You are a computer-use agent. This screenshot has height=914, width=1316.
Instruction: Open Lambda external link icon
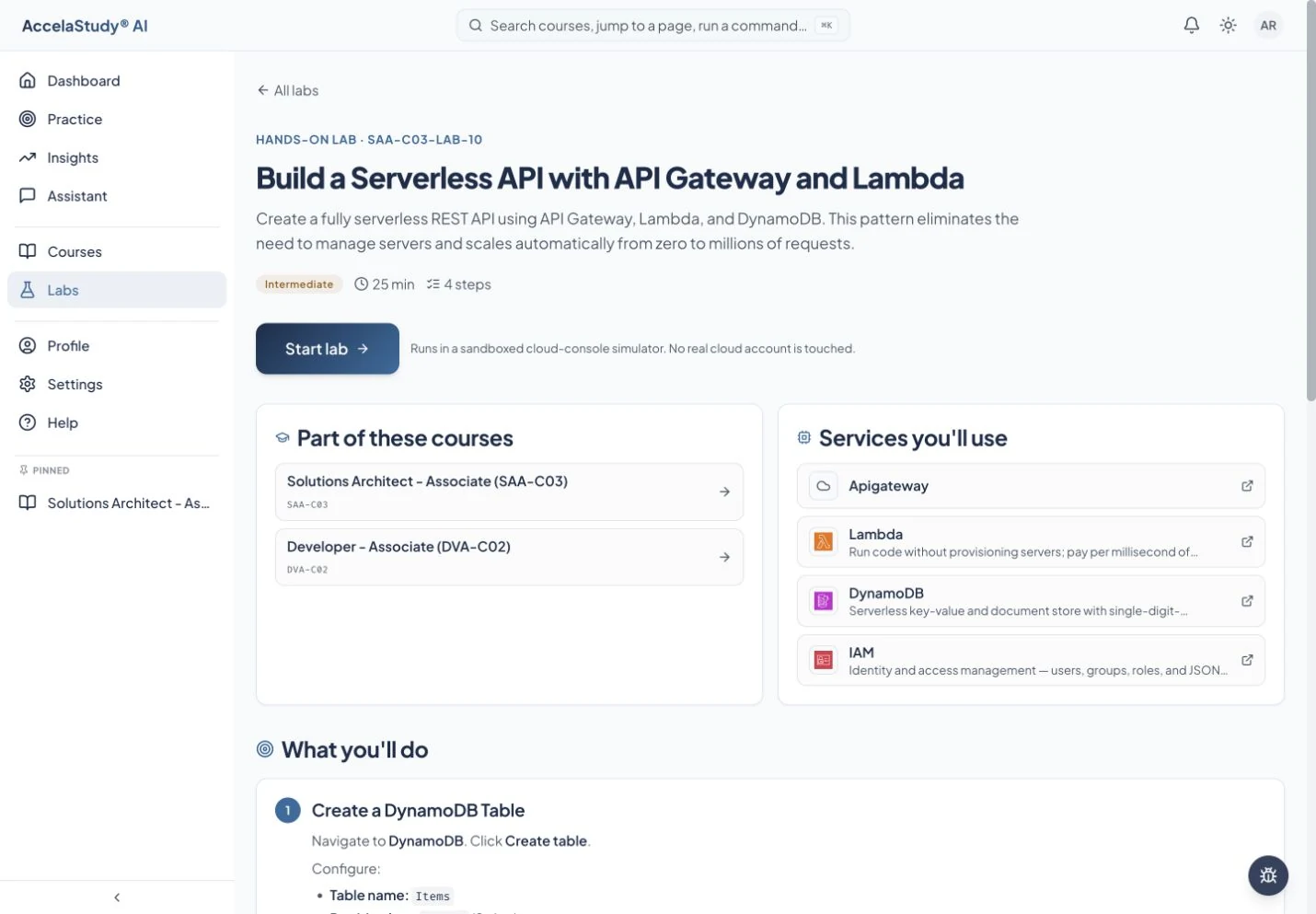pyautogui.click(x=1247, y=542)
